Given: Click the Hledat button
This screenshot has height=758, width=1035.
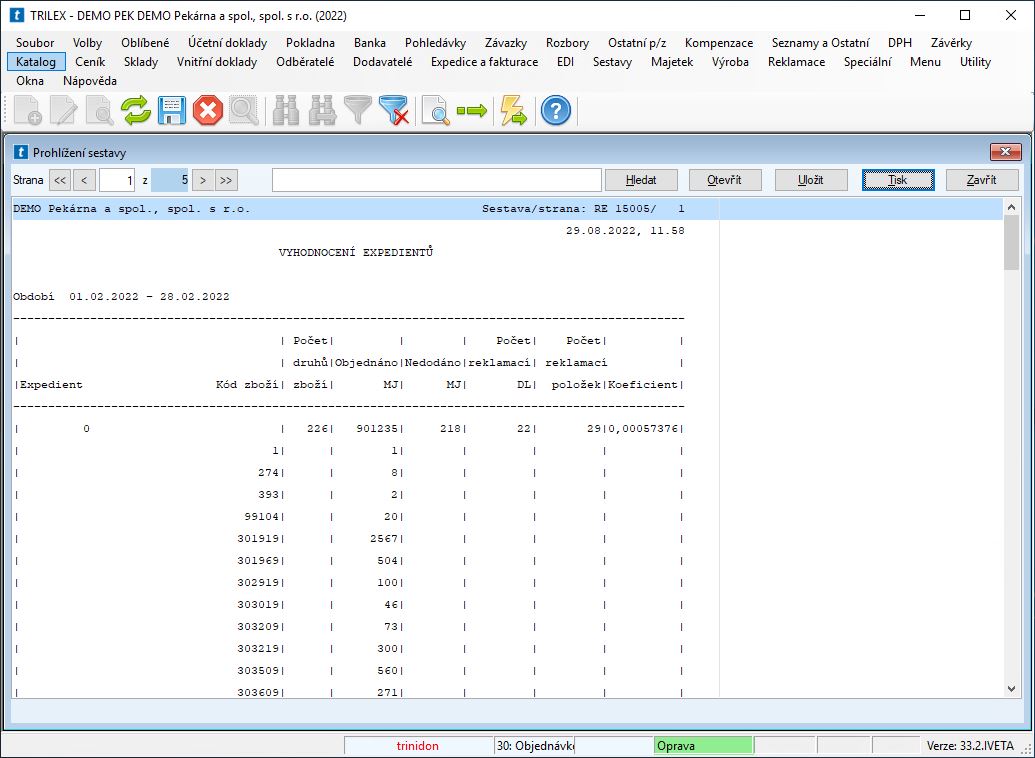Looking at the screenshot, I should coord(642,180).
